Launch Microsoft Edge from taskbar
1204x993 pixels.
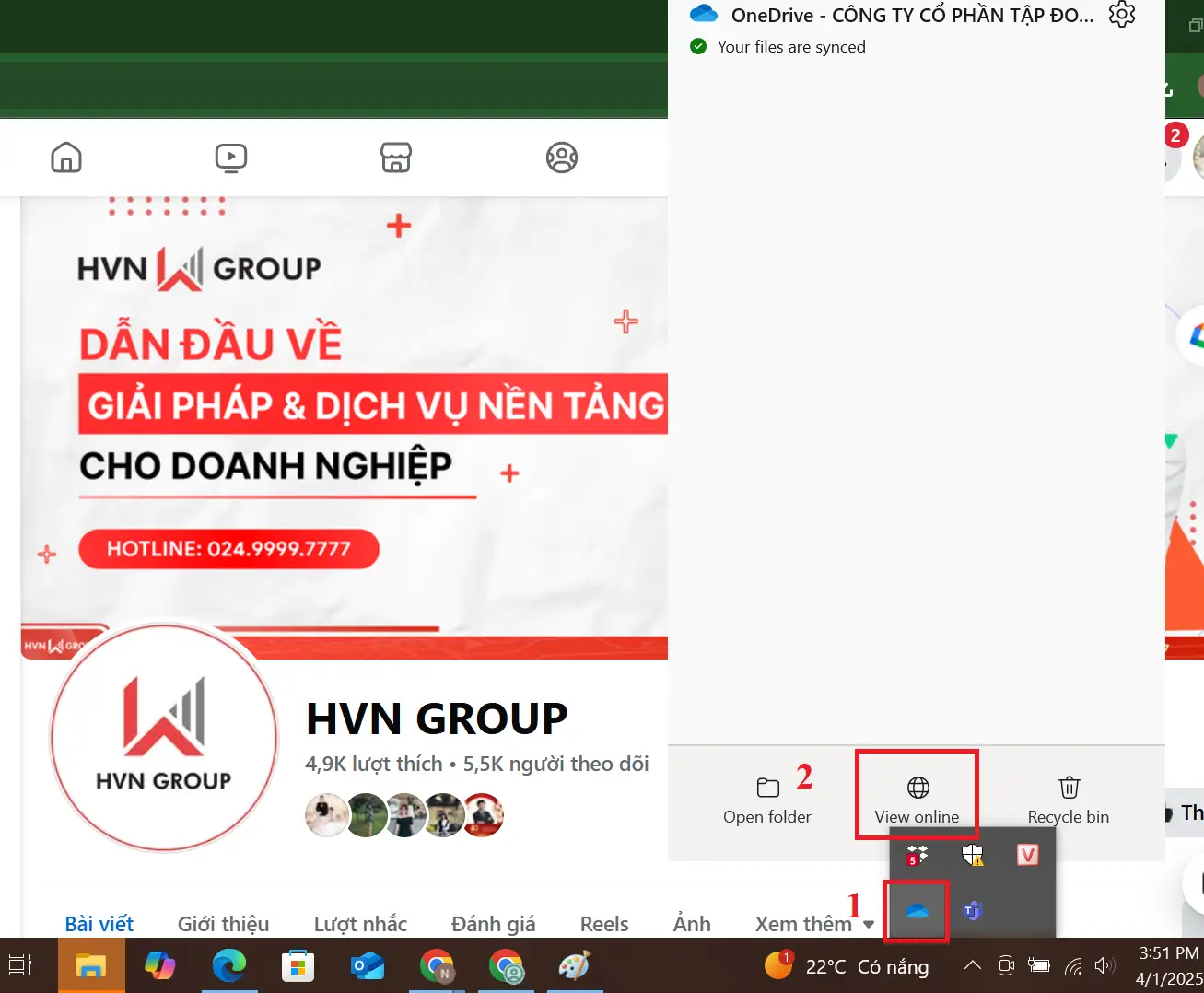[x=228, y=966]
